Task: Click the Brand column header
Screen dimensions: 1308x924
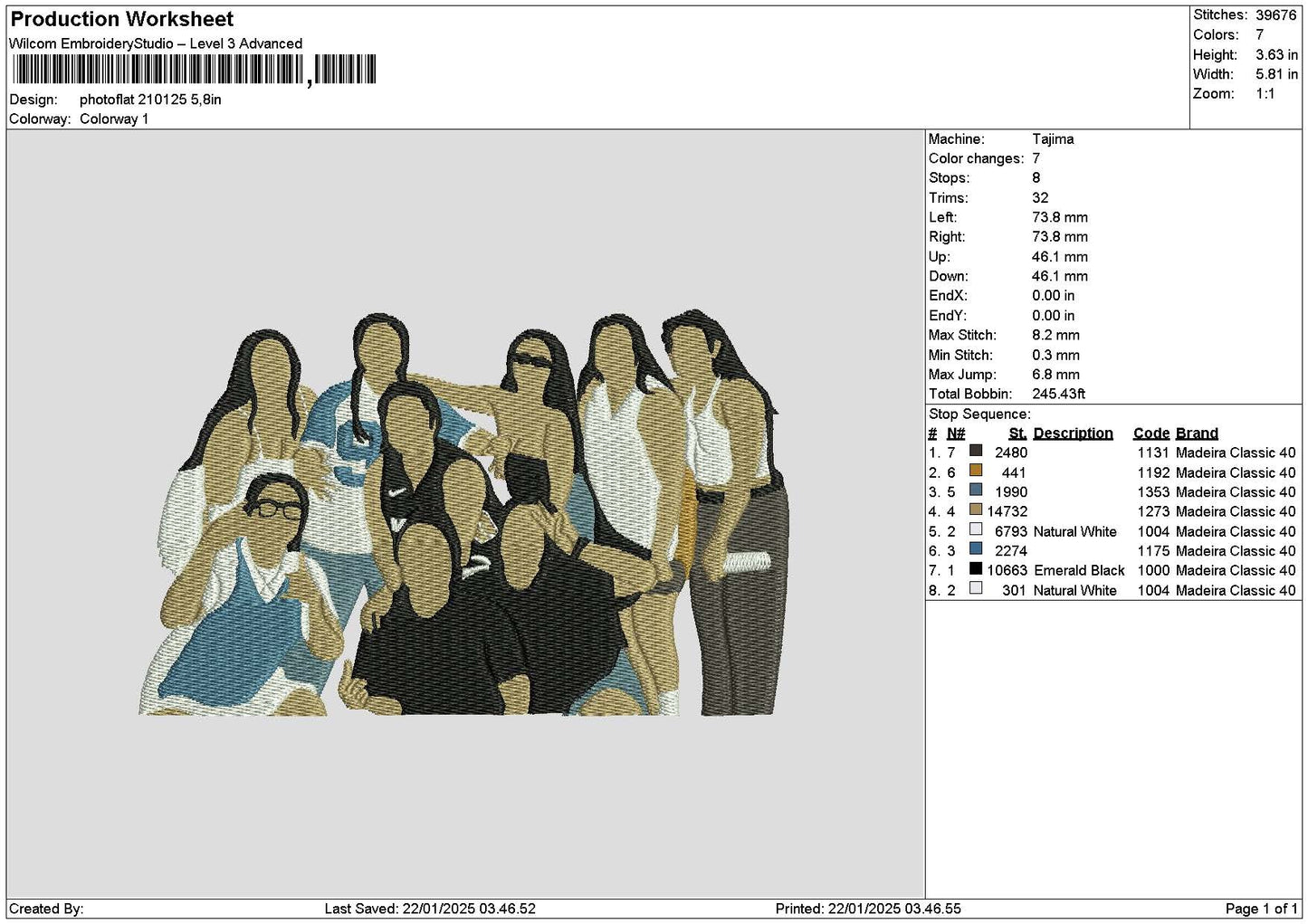Action: click(x=1197, y=433)
